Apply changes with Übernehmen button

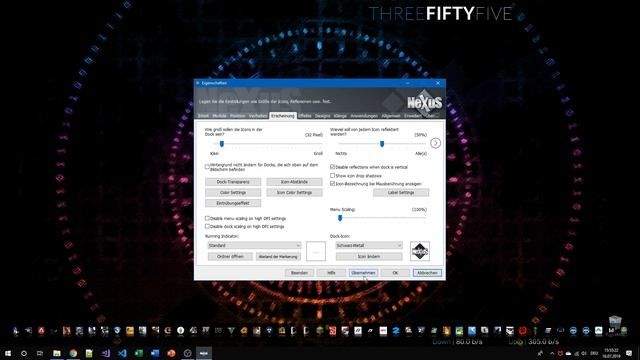tap(363, 273)
